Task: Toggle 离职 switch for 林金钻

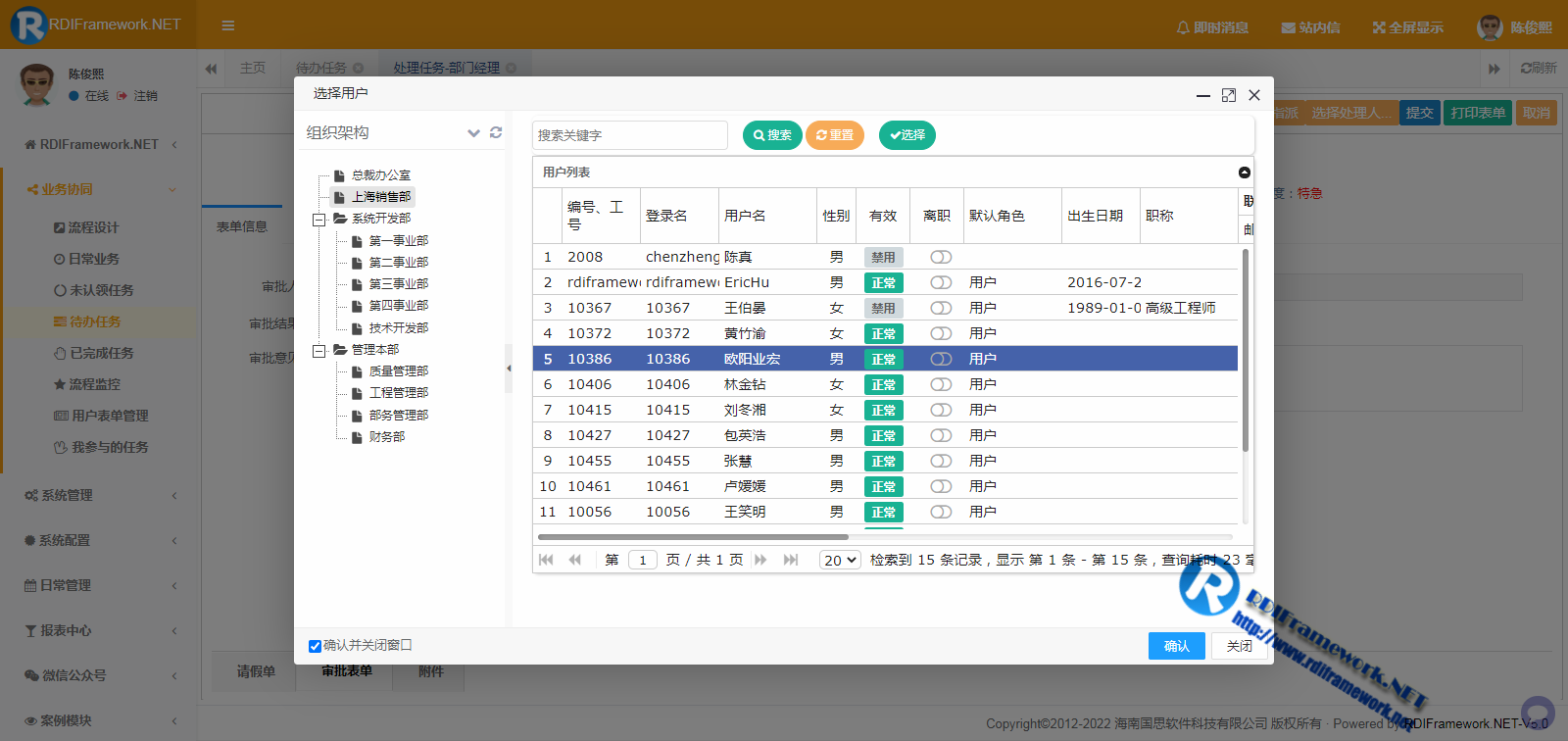Action: pos(941,384)
